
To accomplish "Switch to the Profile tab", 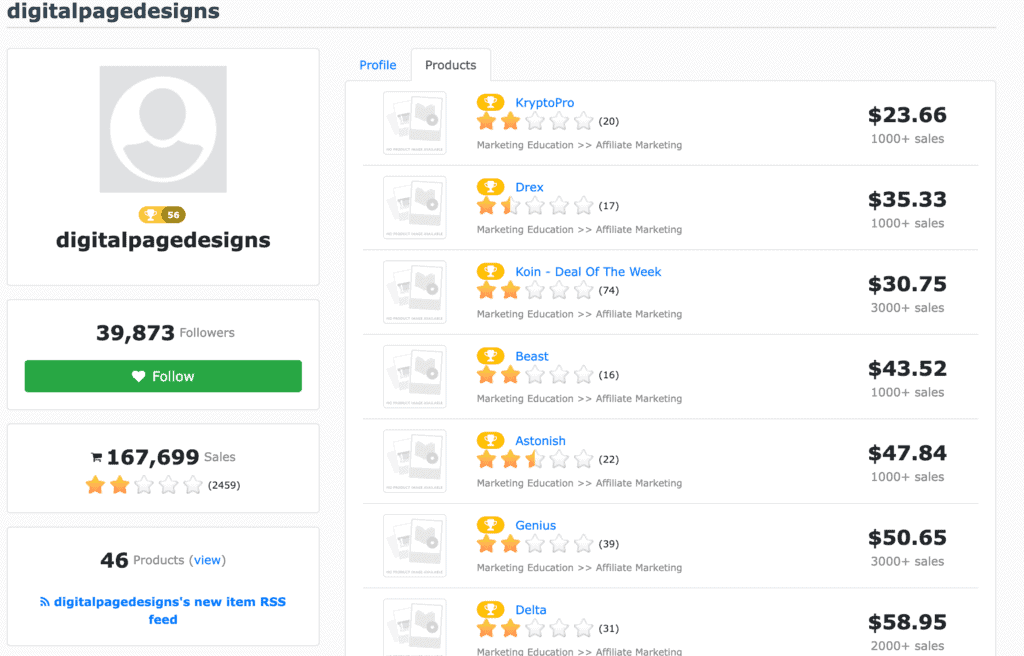I will (x=378, y=65).
